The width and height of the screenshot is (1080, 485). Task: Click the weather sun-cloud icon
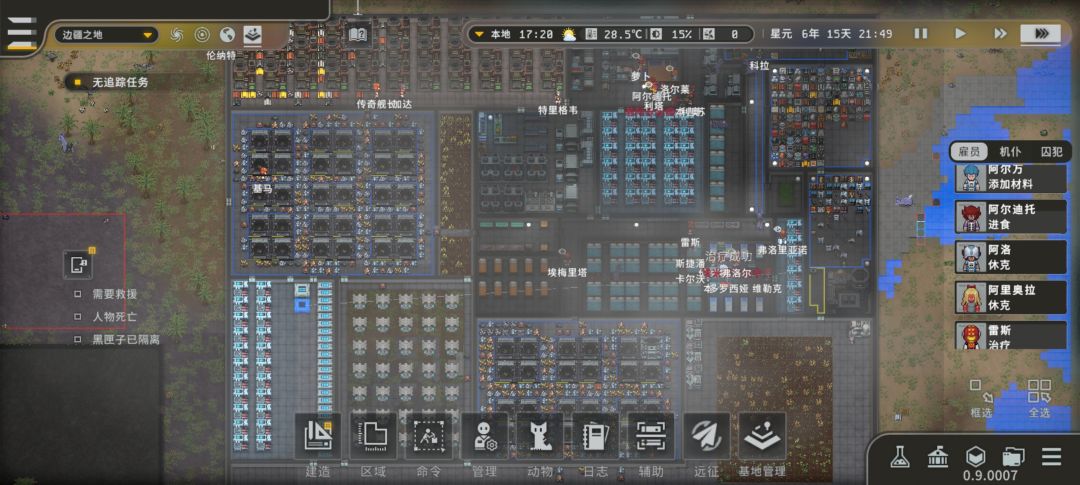[x=569, y=34]
